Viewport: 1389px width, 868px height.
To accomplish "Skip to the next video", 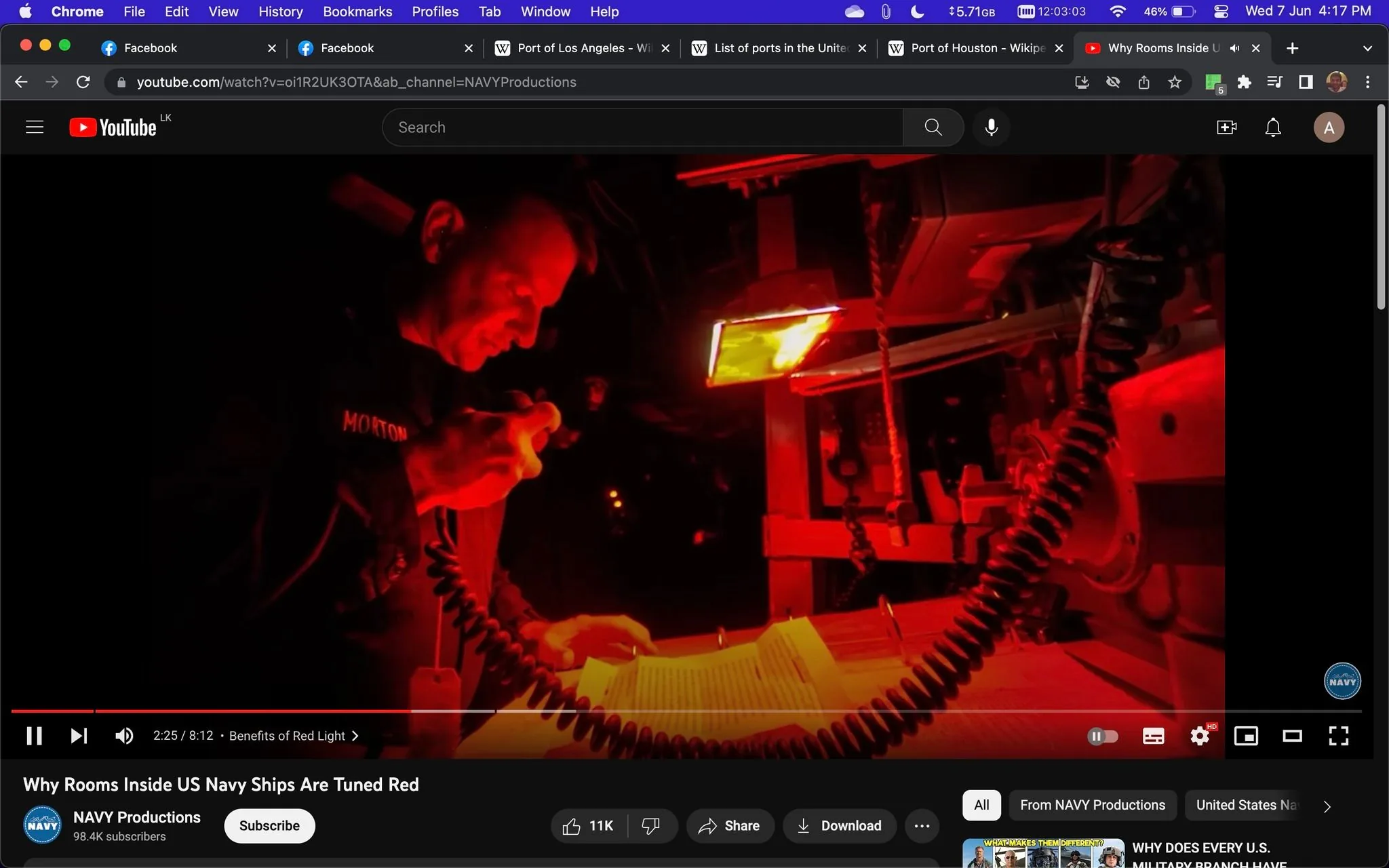I will (79, 736).
